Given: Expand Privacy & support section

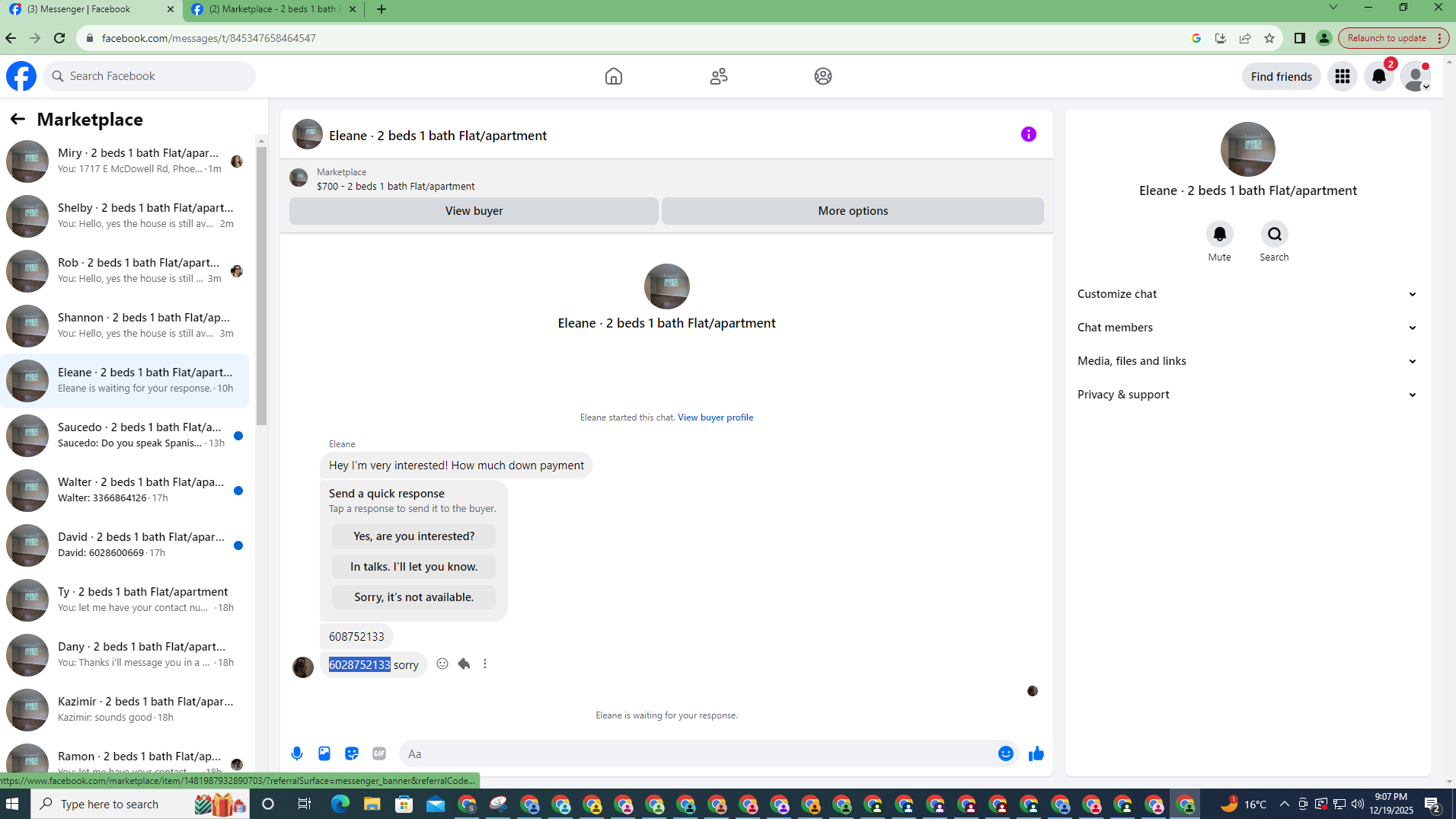Looking at the screenshot, I should click(x=1247, y=395).
